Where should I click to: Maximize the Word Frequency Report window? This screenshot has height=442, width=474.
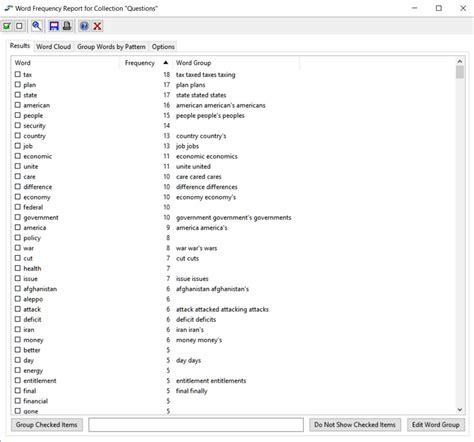(x=439, y=8)
